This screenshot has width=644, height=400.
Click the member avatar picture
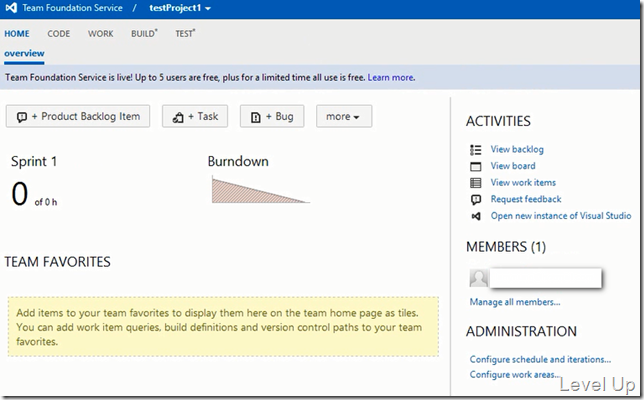(x=479, y=278)
